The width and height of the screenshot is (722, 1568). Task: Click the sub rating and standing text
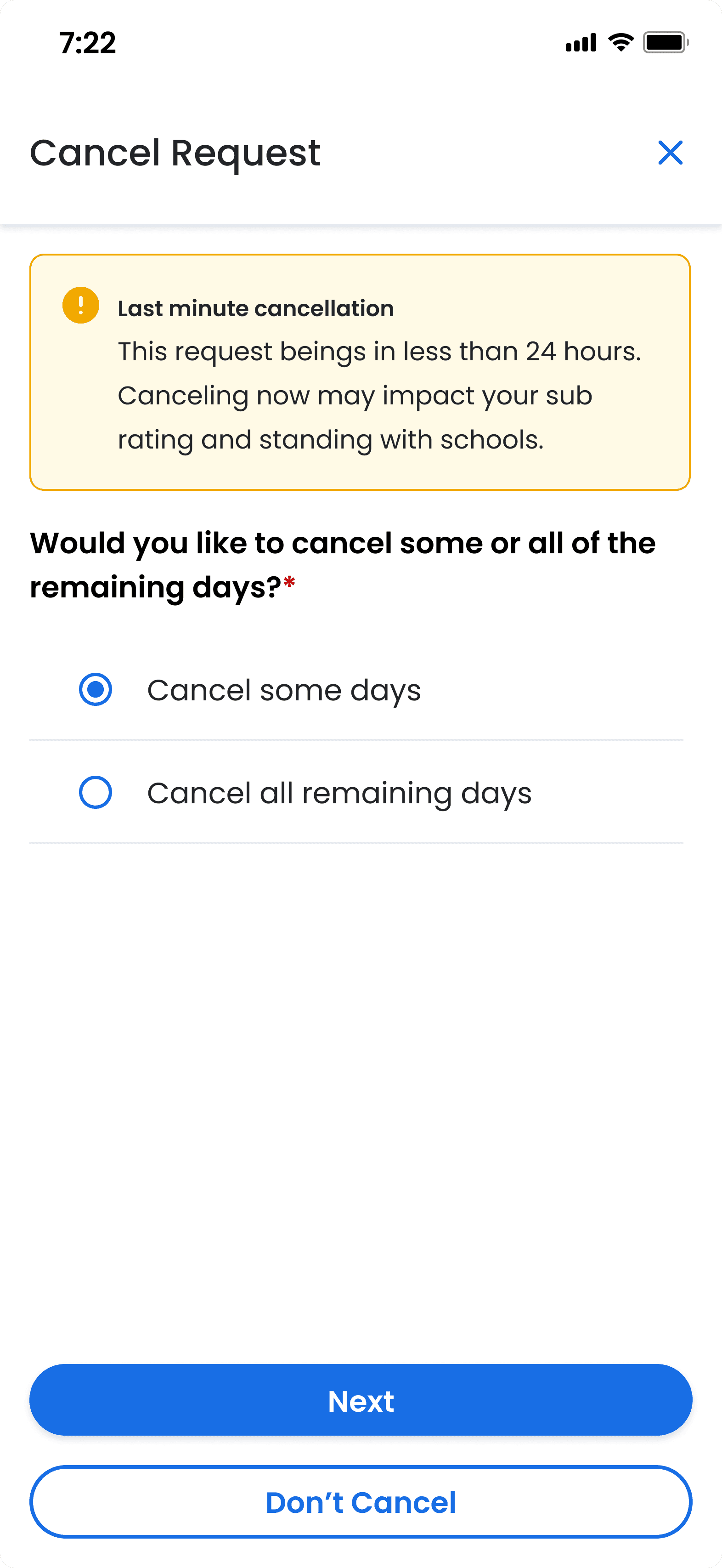(x=330, y=440)
